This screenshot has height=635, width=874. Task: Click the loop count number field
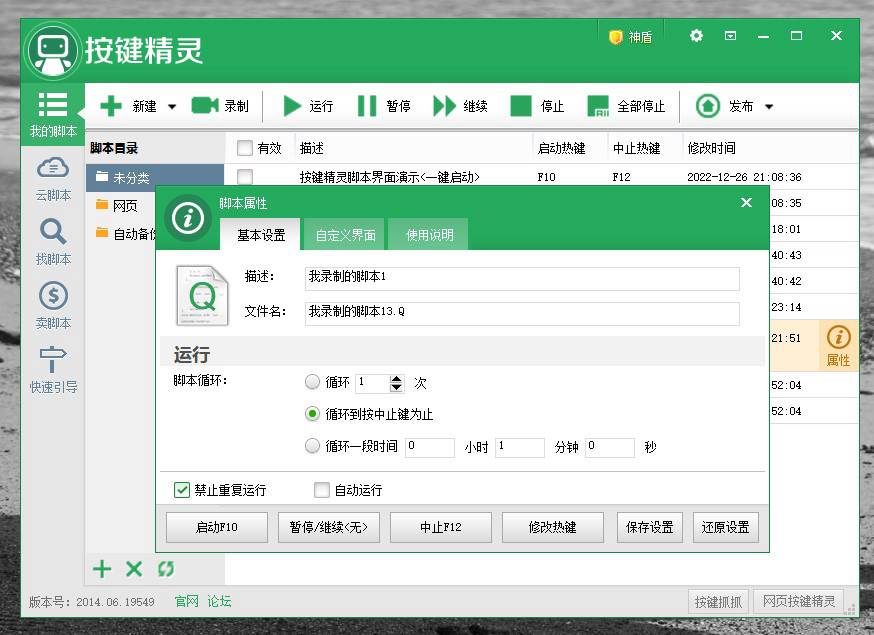click(372, 383)
